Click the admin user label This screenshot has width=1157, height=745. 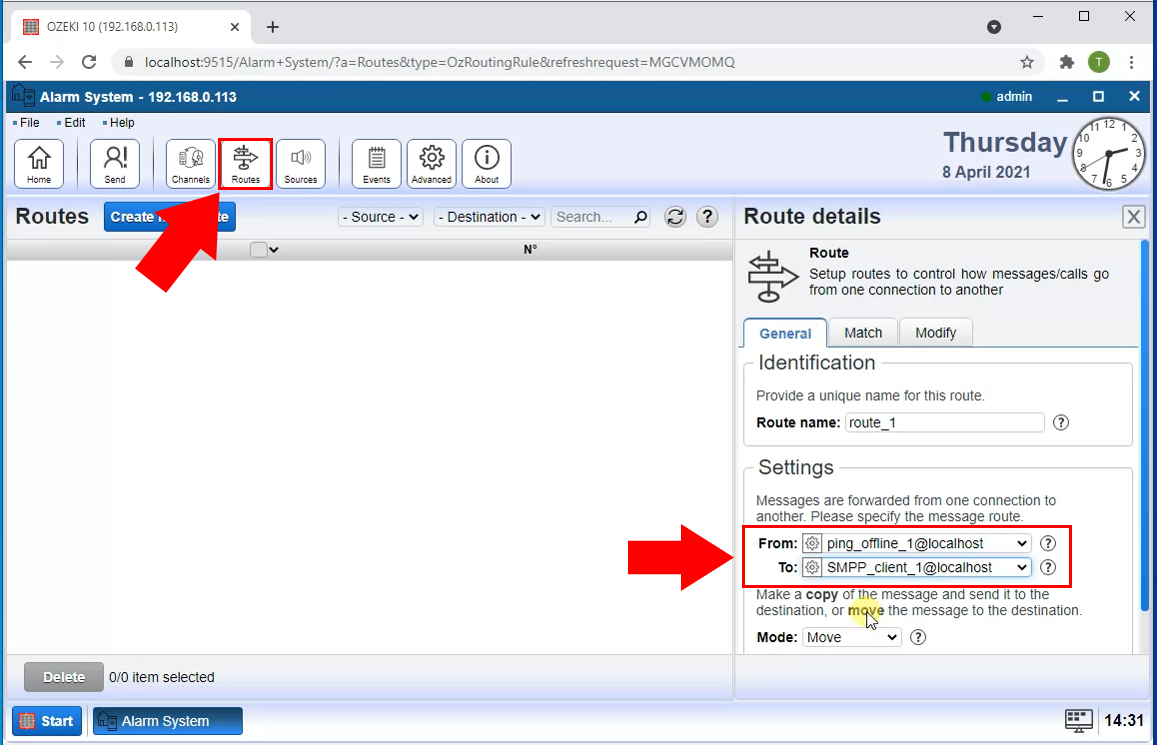(1014, 97)
